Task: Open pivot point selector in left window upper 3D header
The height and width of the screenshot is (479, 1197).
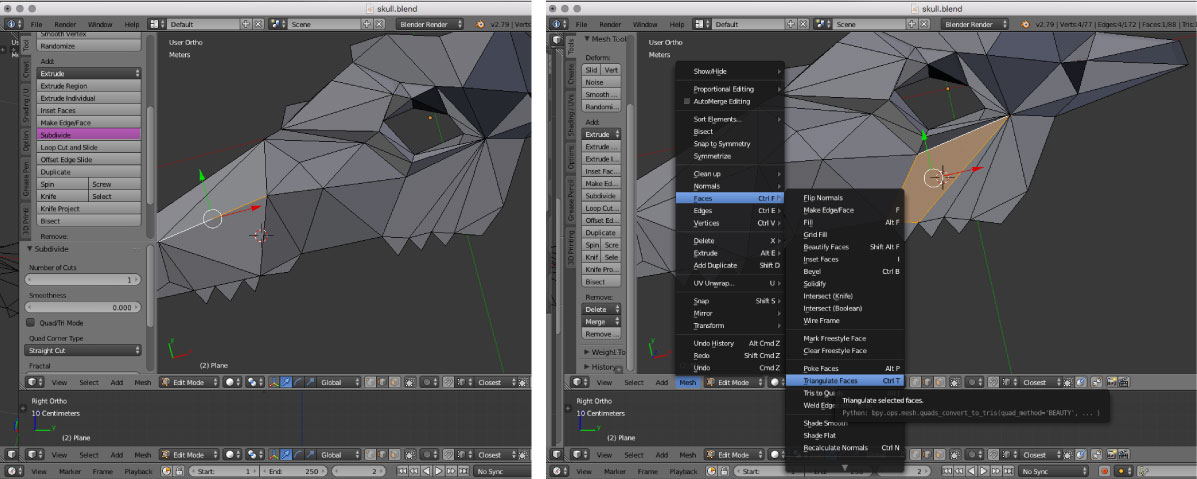Action: coord(256,382)
